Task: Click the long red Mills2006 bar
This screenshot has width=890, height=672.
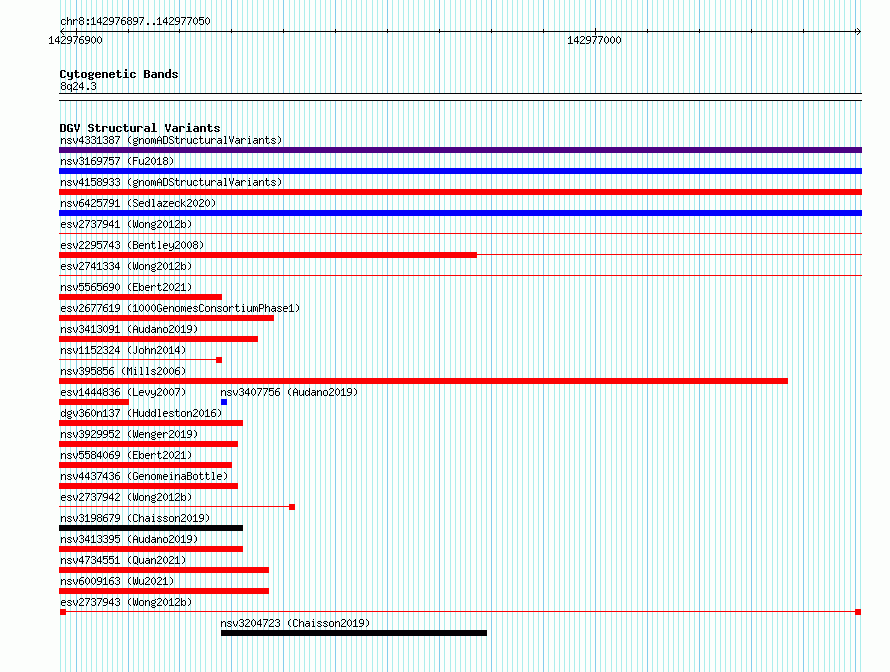Action: (423, 381)
